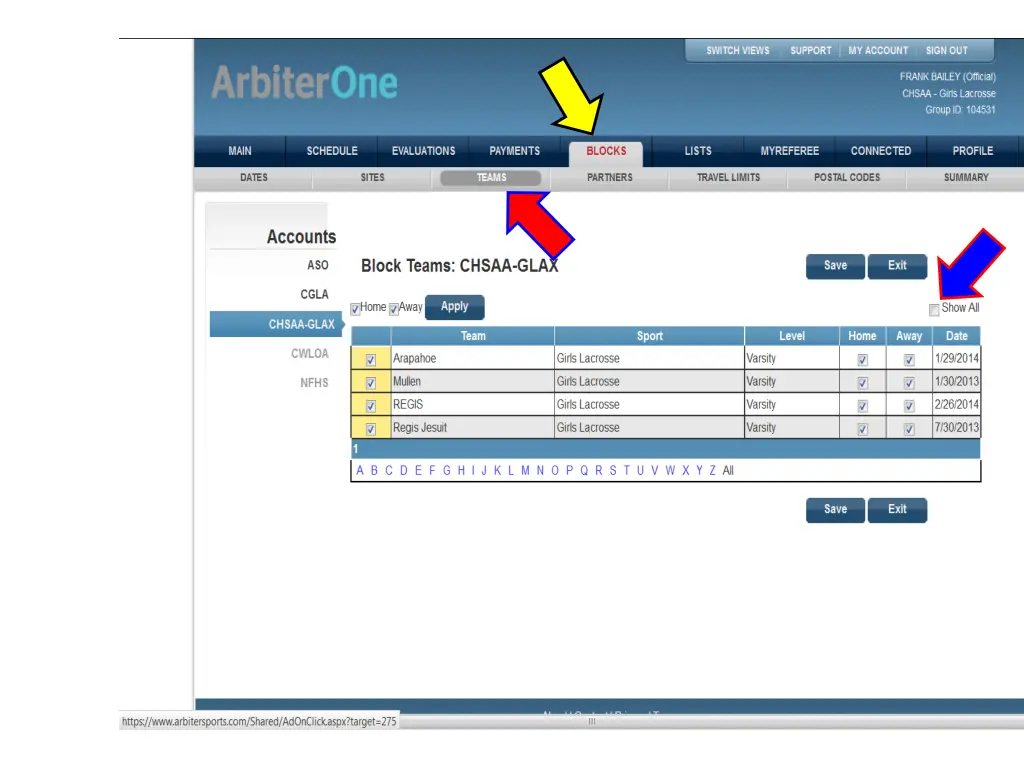This screenshot has height=768, width=1024.
Task: Uncheck the Regis Jesuit team block checkbox
Action: (x=371, y=429)
